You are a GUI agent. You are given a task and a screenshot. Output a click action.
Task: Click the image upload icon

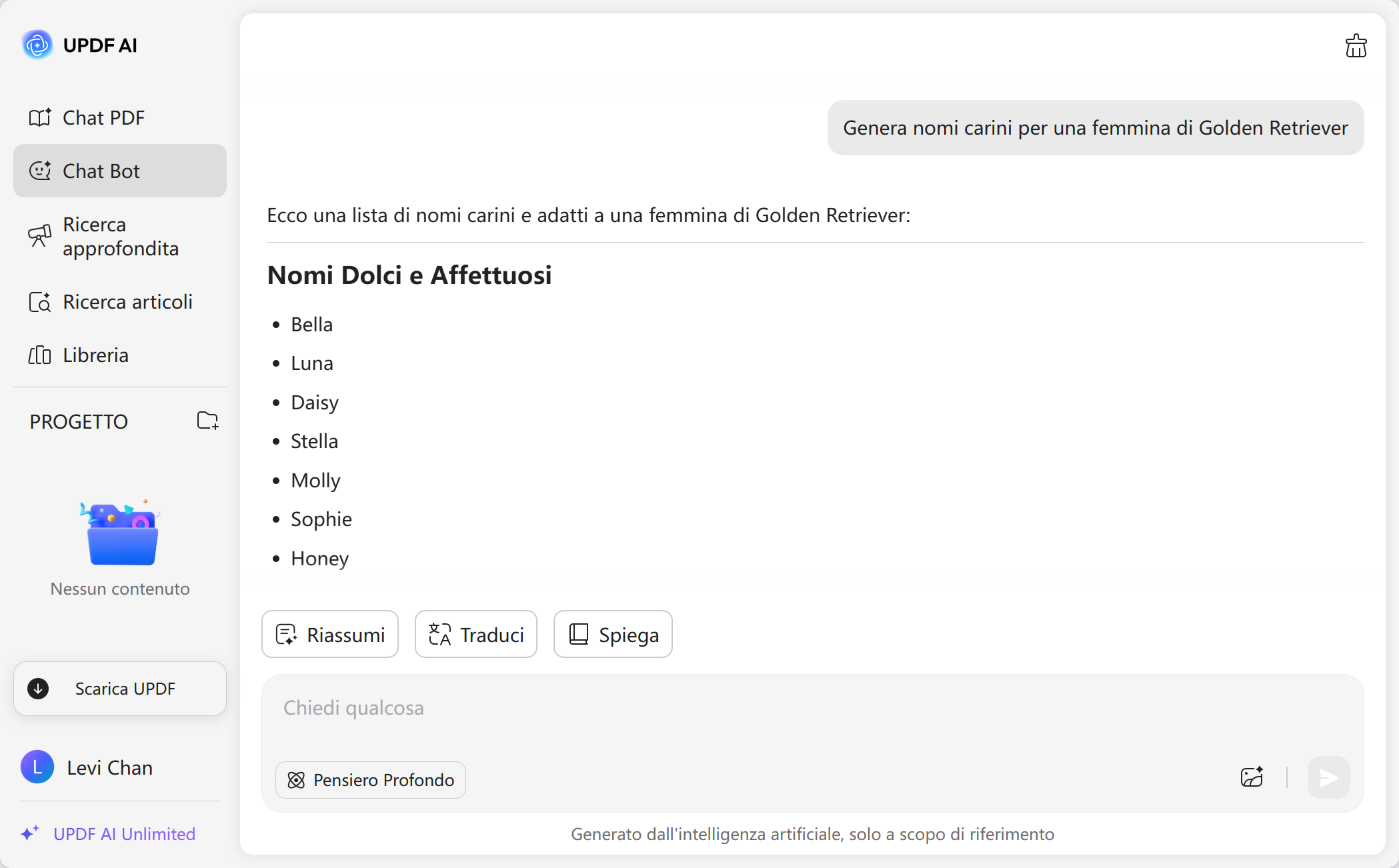(1252, 777)
